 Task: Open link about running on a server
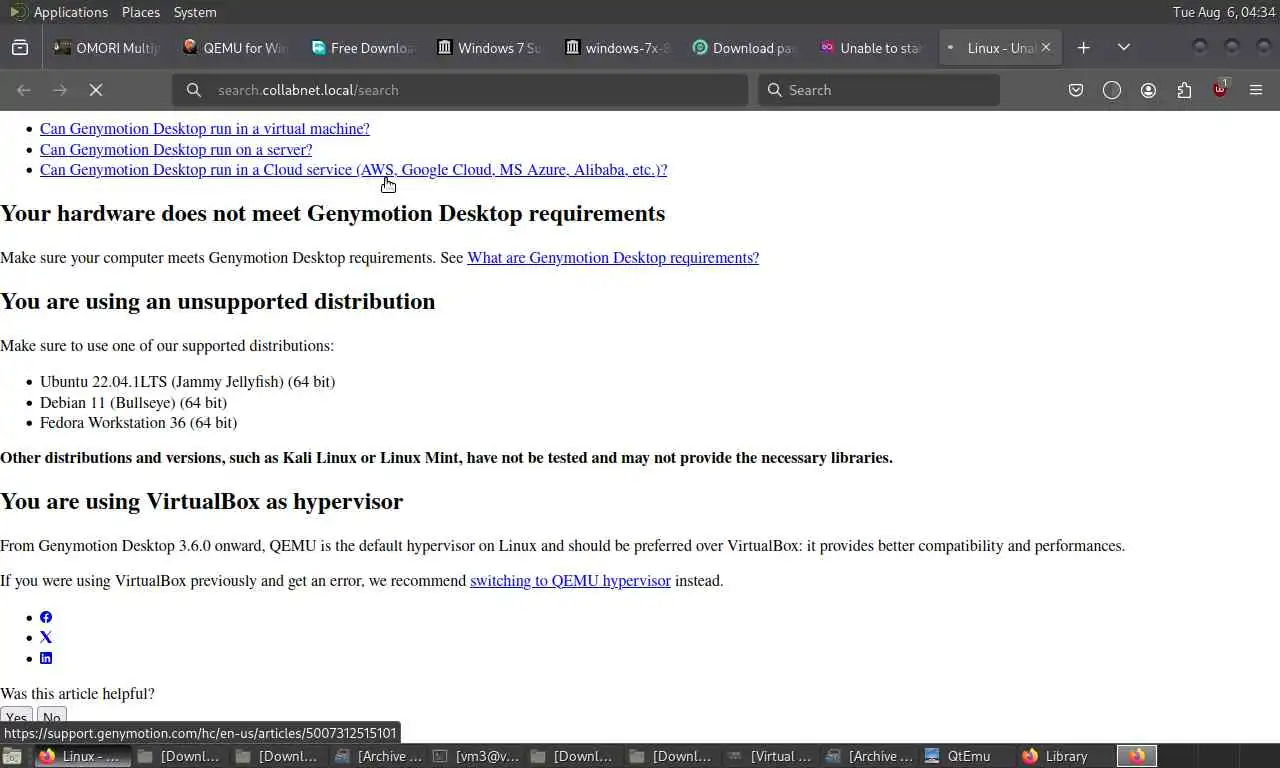tap(176, 150)
